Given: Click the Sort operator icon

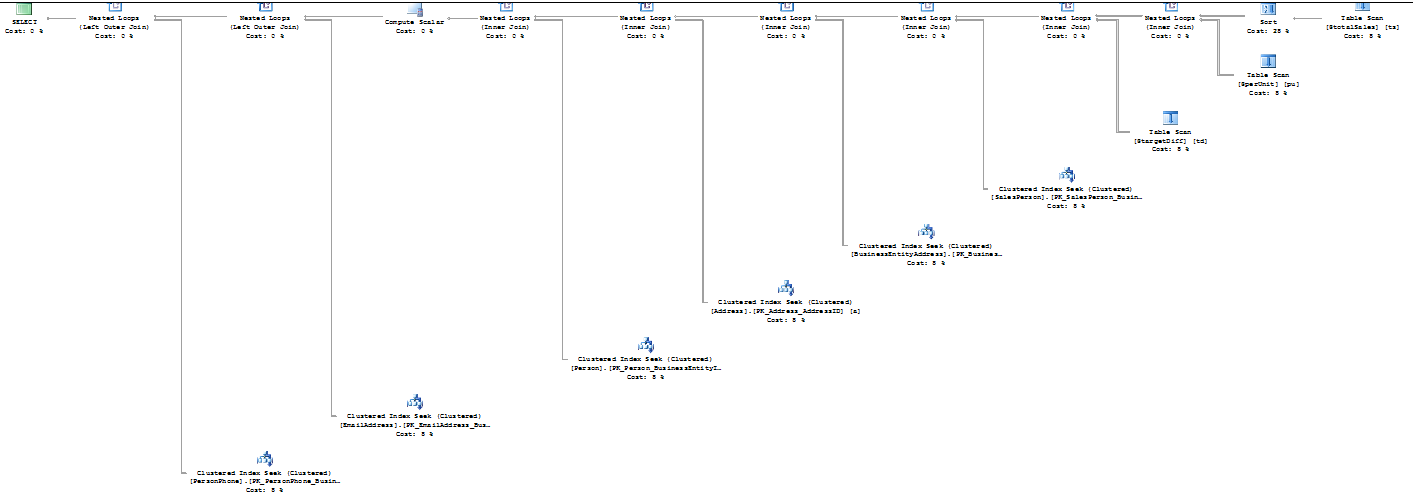Looking at the screenshot, I should click(1268, 8).
